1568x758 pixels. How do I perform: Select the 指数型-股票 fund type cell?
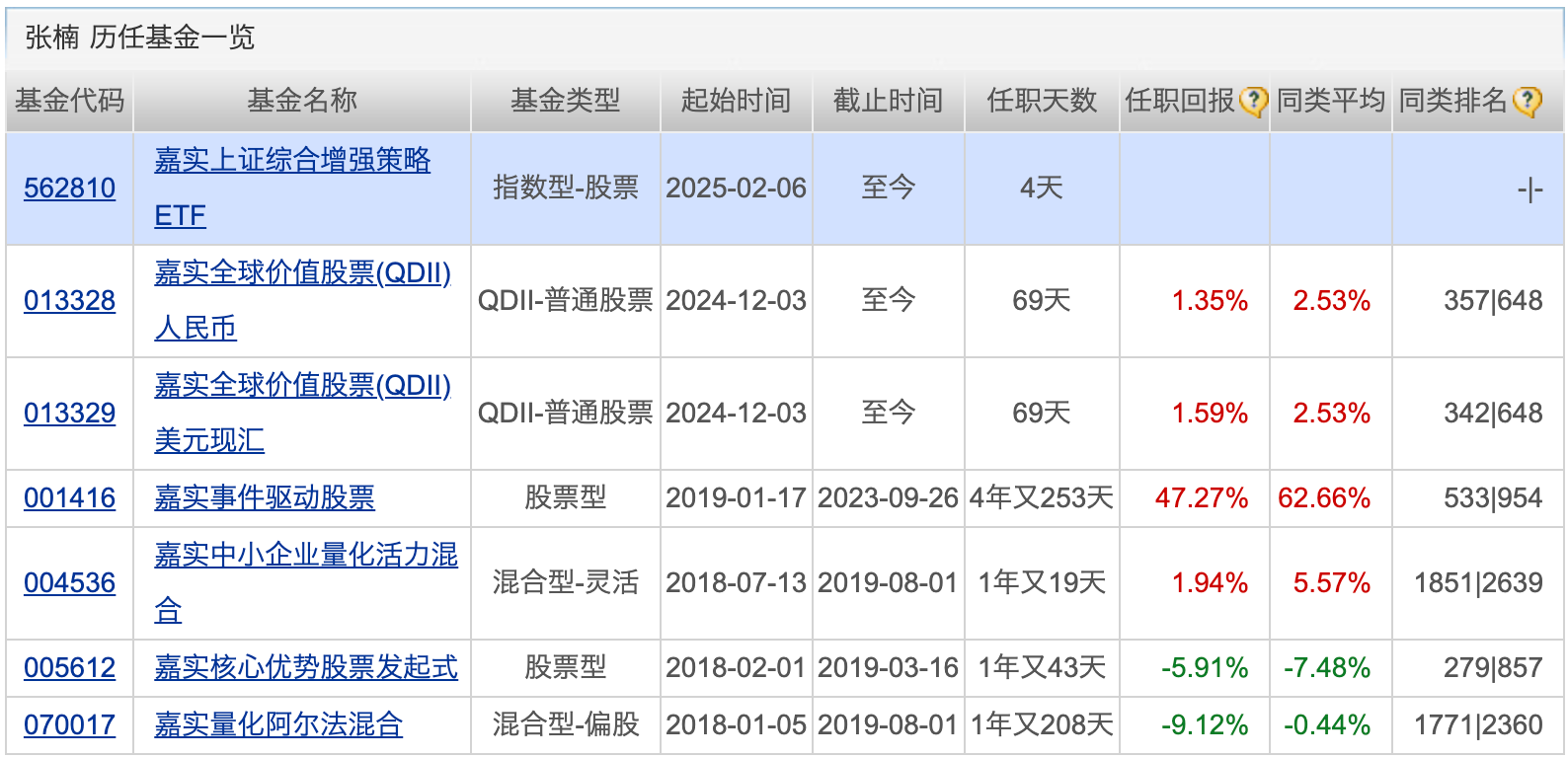tap(566, 188)
